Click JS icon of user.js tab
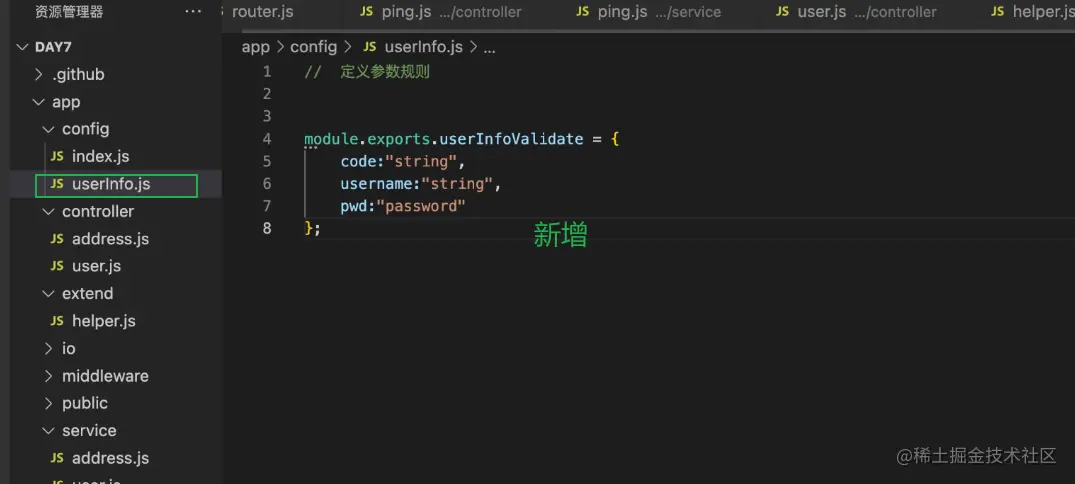1075x484 pixels. tap(783, 12)
